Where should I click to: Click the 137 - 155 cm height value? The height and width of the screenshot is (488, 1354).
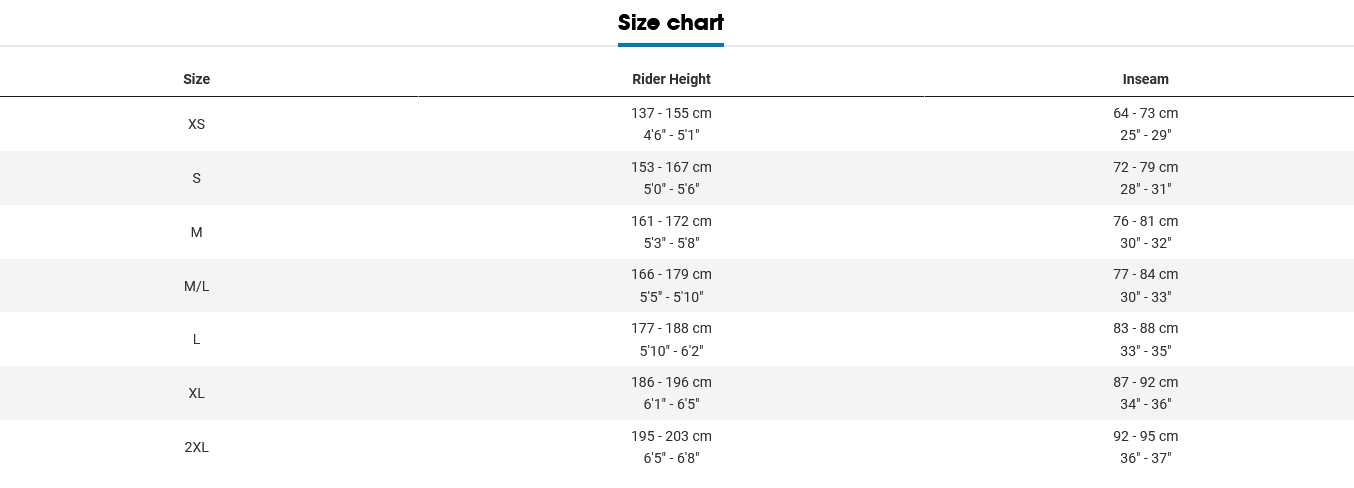[x=671, y=113]
